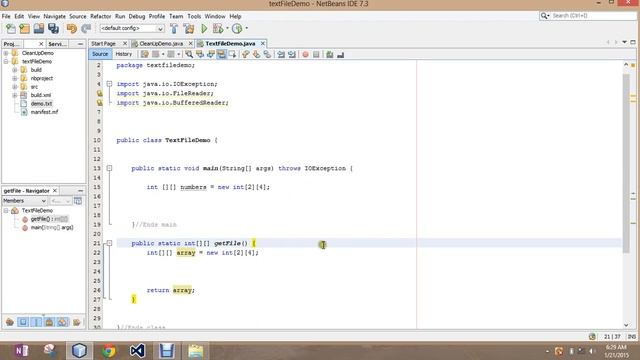Click the Next Bookmark icon

click(256, 54)
